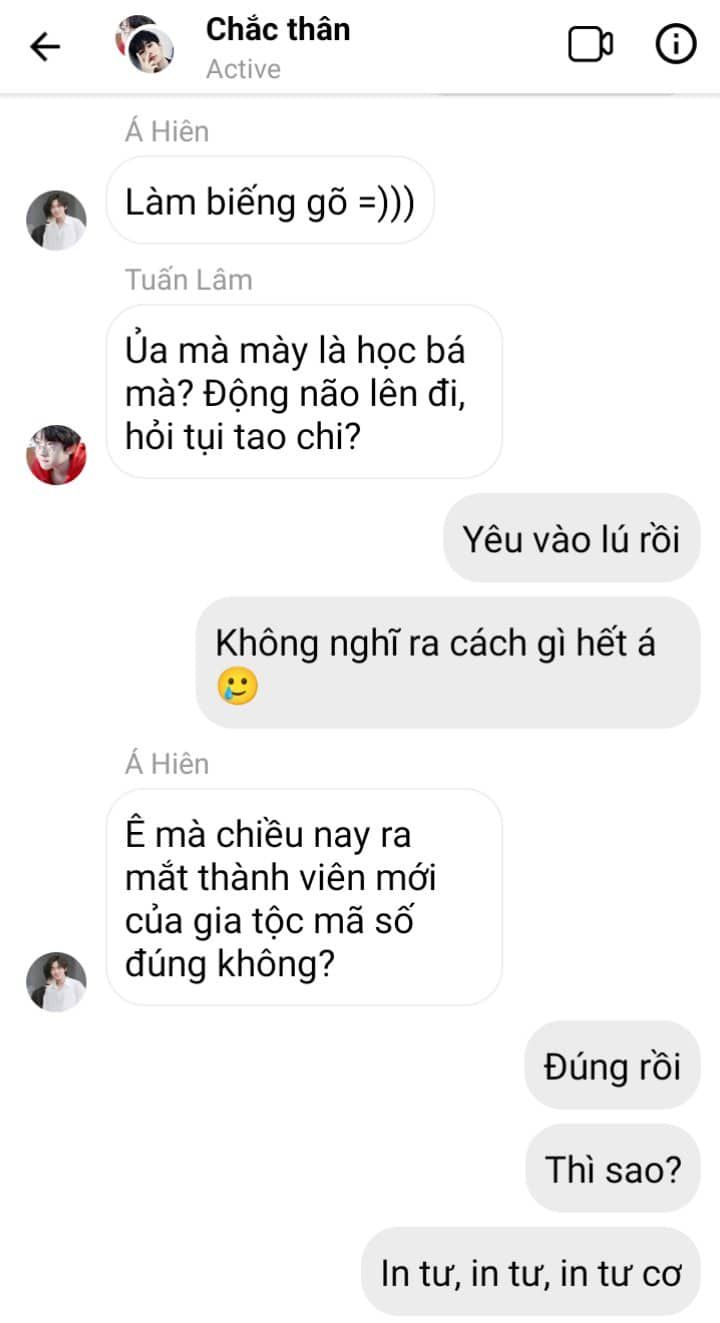Select the Không nghĩ ra cách gì hết á bubble

pyautogui.click(x=448, y=663)
